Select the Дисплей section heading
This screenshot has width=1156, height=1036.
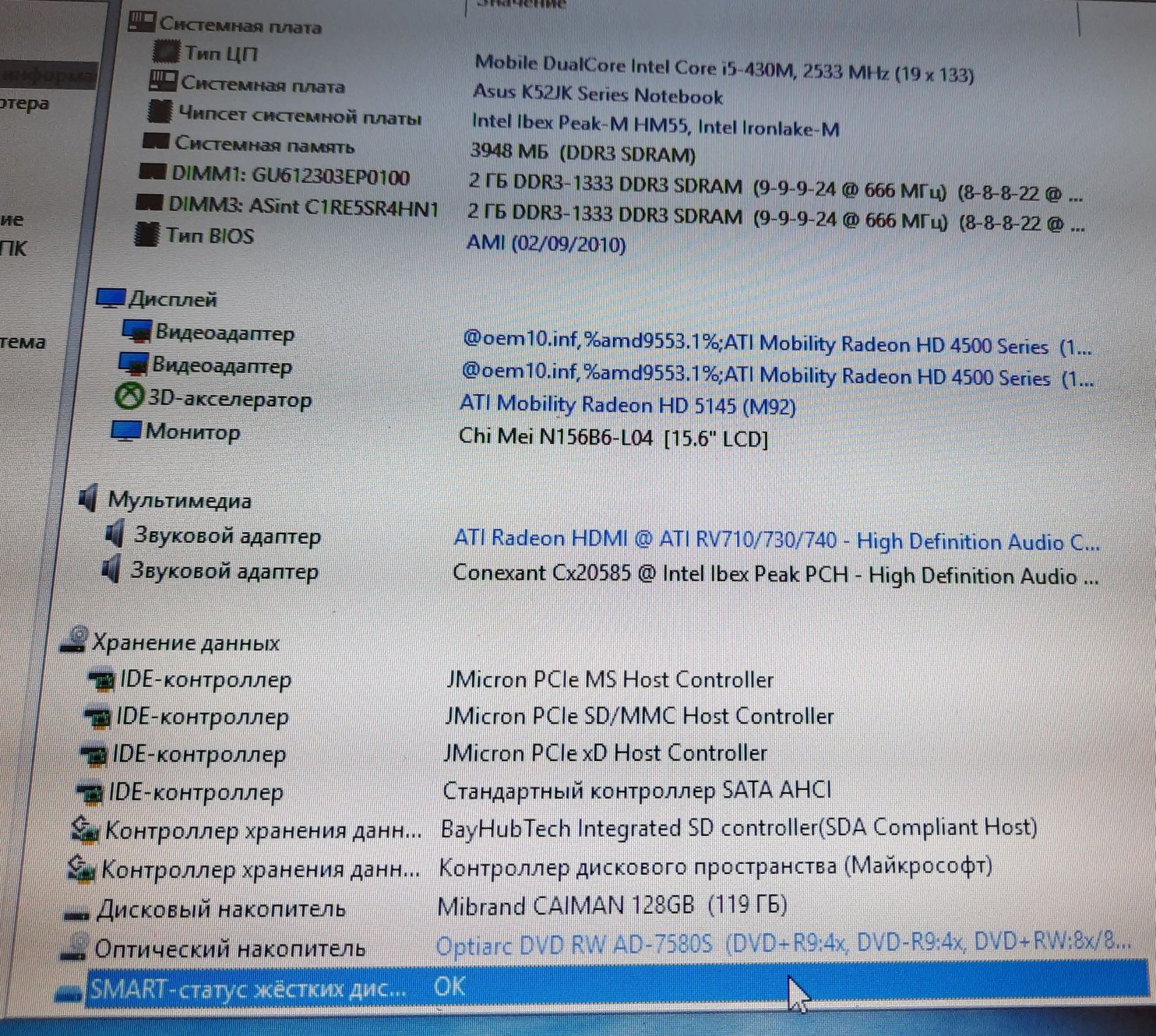(172, 299)
